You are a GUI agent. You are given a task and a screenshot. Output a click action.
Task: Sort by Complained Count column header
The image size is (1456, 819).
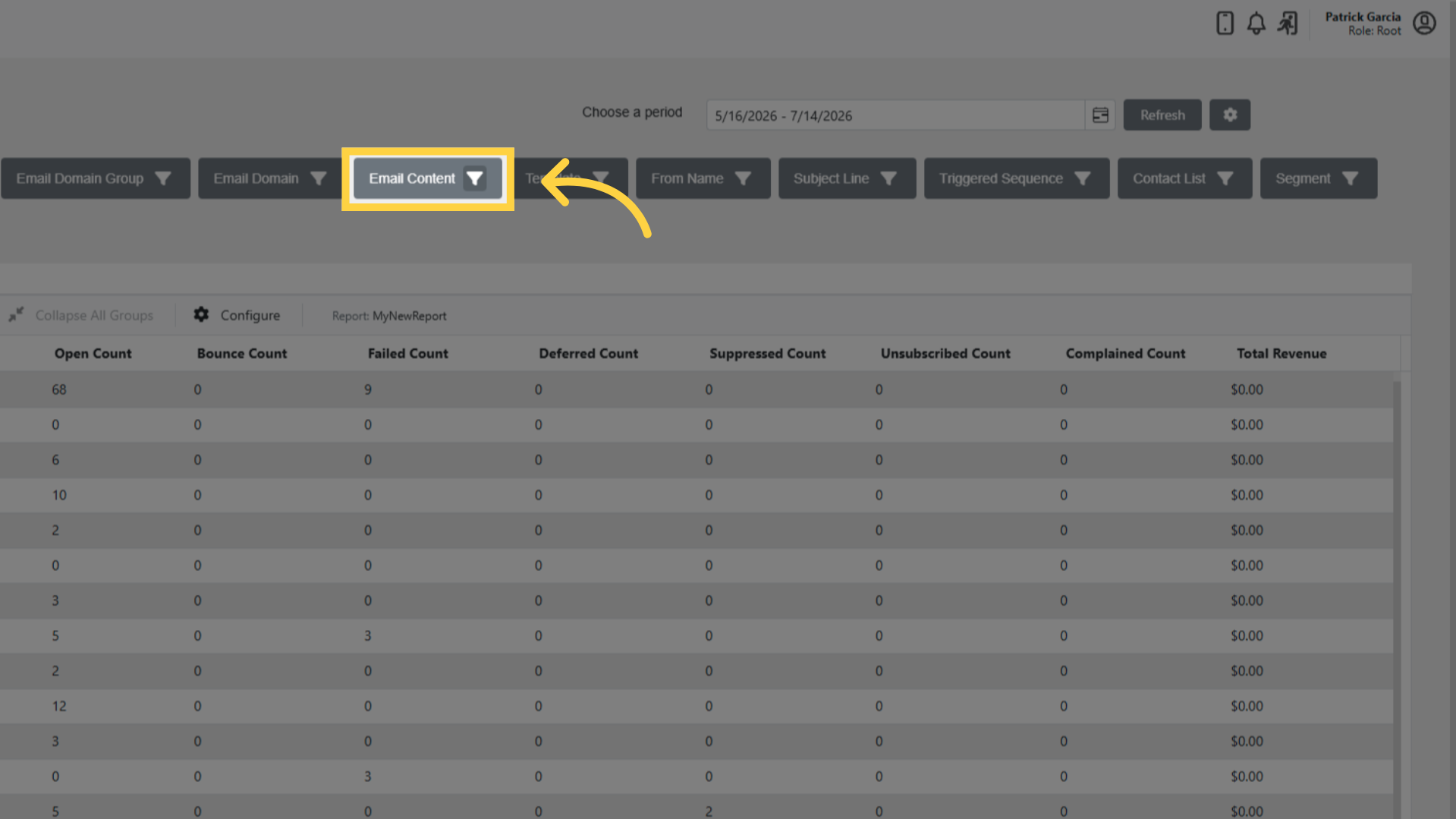(x=1125, y=353)
